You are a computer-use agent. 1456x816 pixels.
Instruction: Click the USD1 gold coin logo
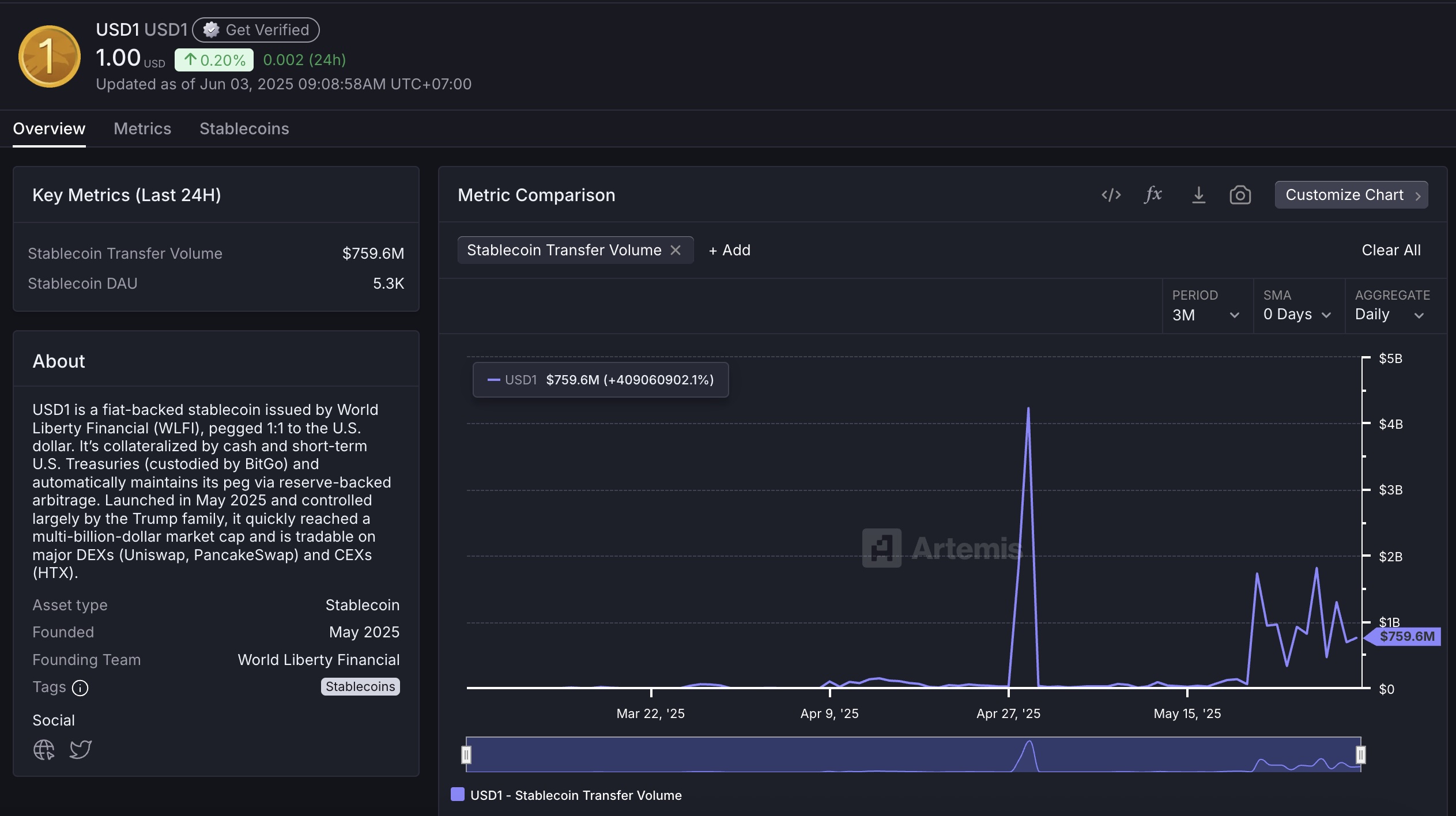pos(50,56)
